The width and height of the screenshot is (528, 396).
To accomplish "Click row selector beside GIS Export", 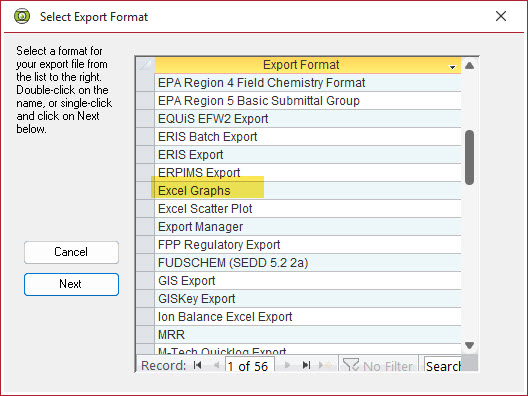I will [145, 281].
